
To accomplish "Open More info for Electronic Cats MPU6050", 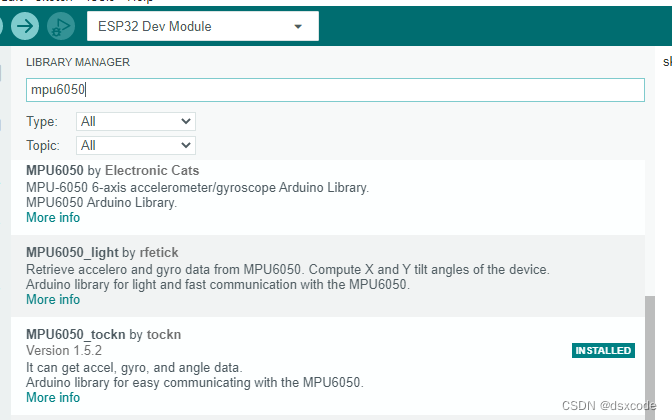I will pyautogui.click(x=53, y=217).
